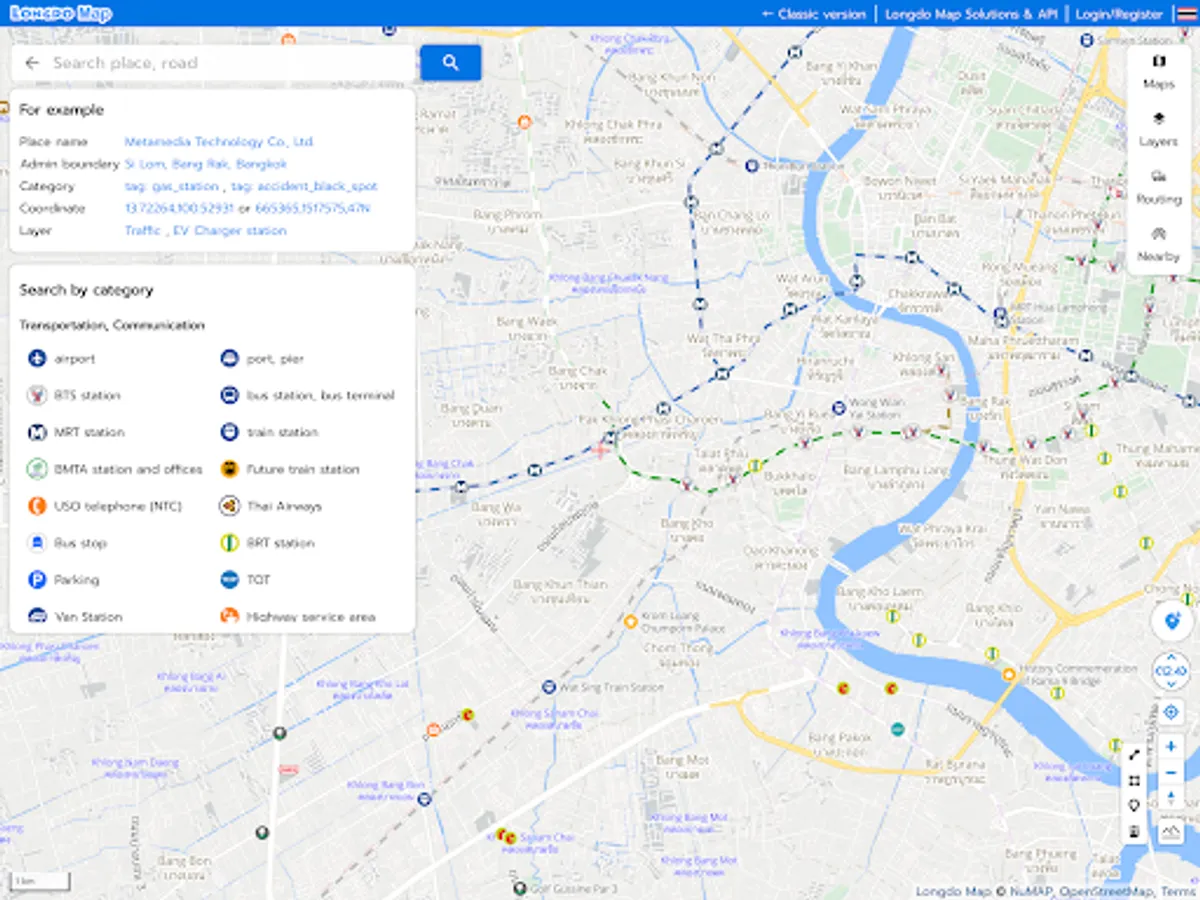Viewport: 1200px width, 900px height.
Task: Center the map using the my-location crosshair
Action: 1170,711
